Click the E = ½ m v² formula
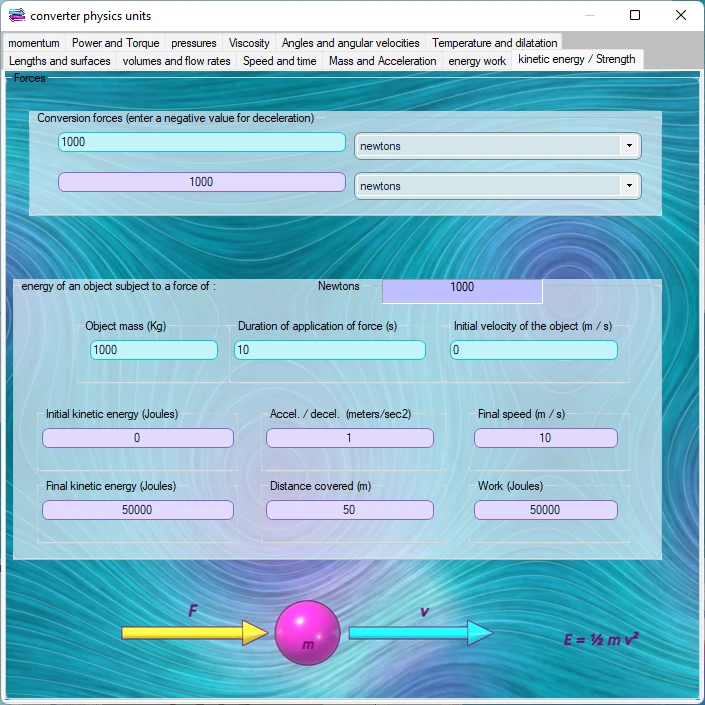 tap(601, 639)
